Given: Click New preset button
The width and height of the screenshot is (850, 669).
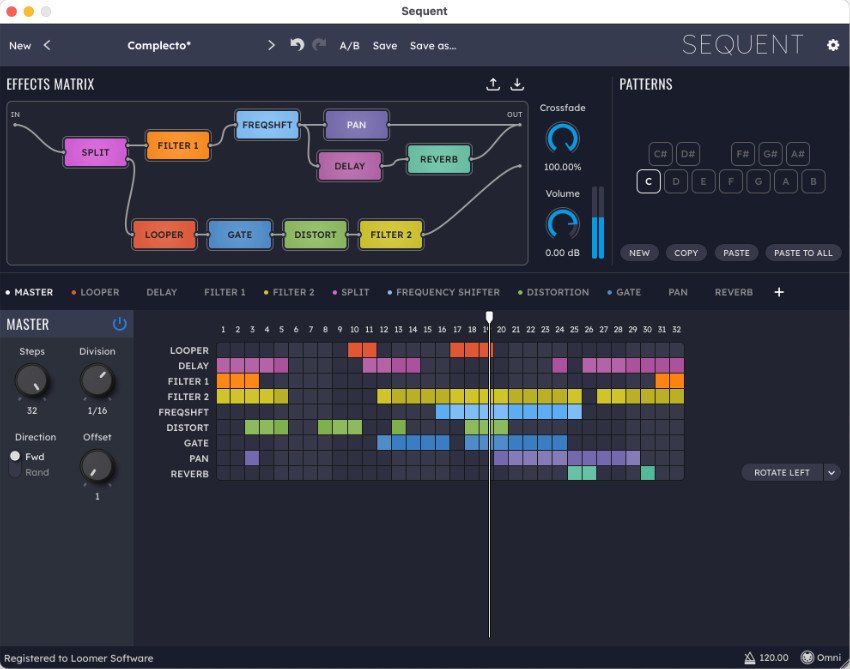Looking at the screenshot, I should point(20,46).
